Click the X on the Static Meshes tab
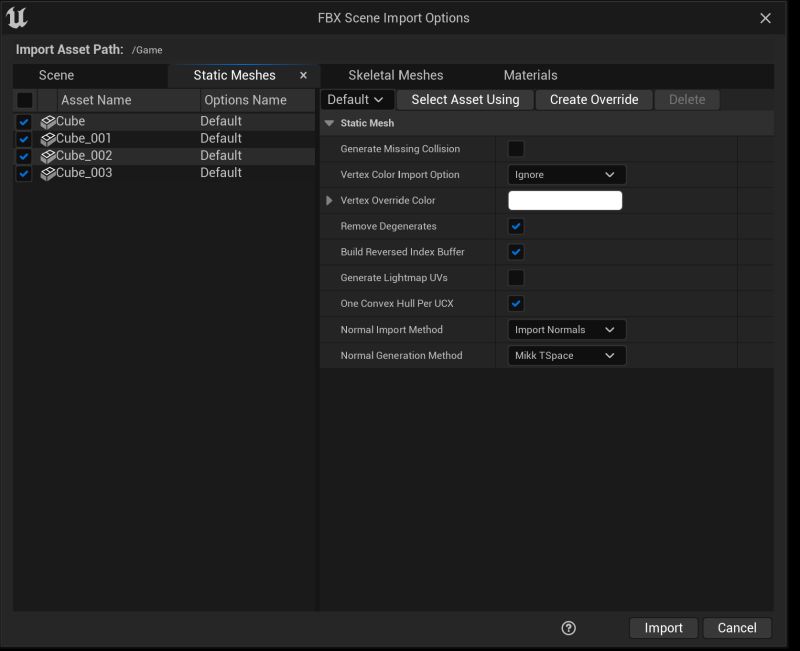 [303, 75]
